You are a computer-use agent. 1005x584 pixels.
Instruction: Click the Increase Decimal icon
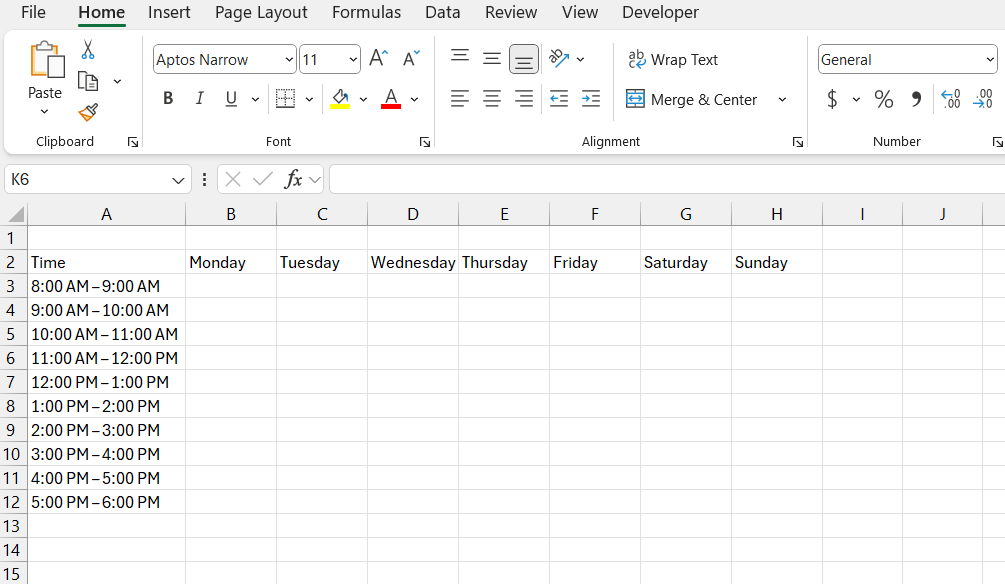[951, 99]
